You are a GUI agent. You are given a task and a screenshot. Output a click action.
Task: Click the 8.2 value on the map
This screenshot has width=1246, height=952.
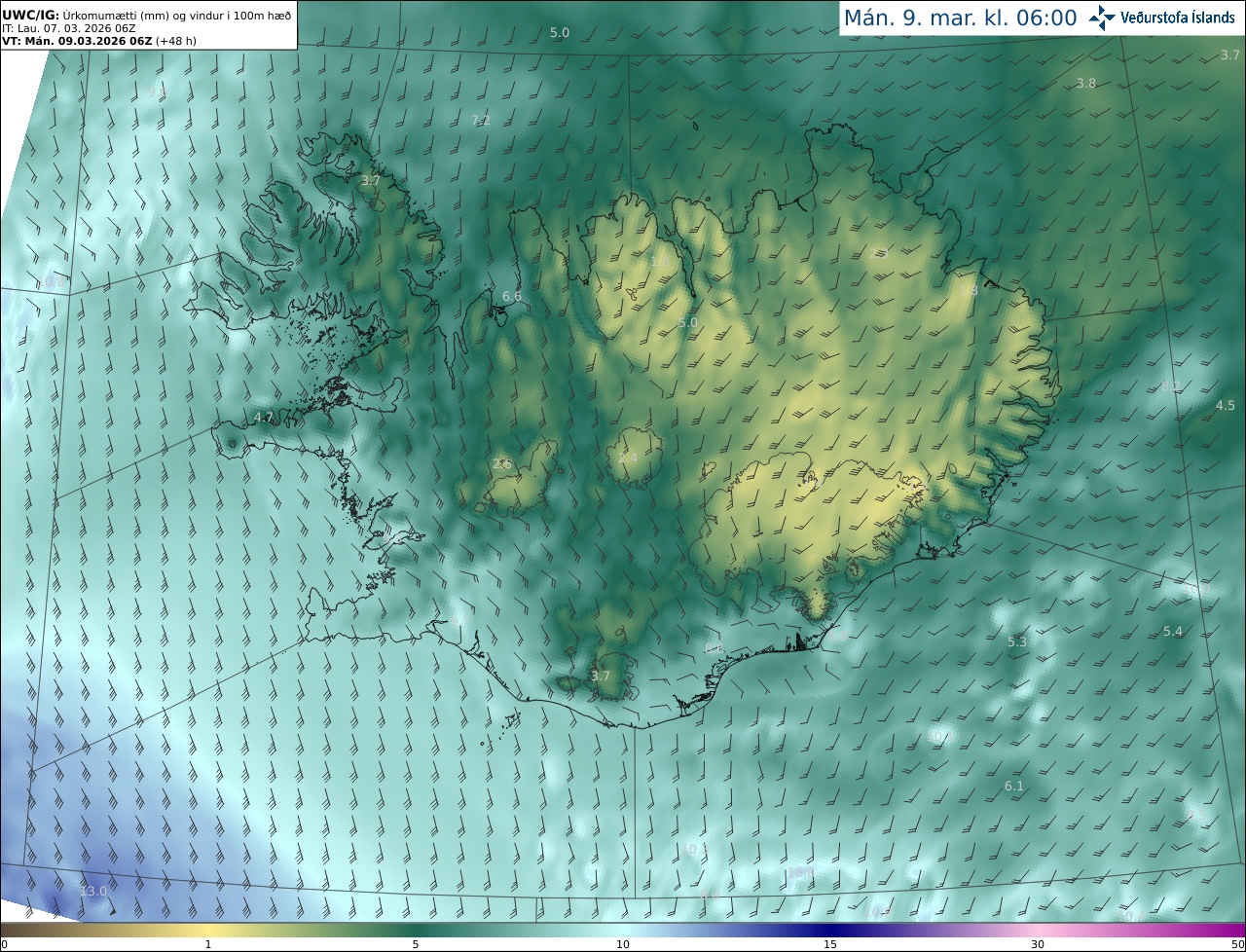pyautogui.click(x=1170, y=386)
